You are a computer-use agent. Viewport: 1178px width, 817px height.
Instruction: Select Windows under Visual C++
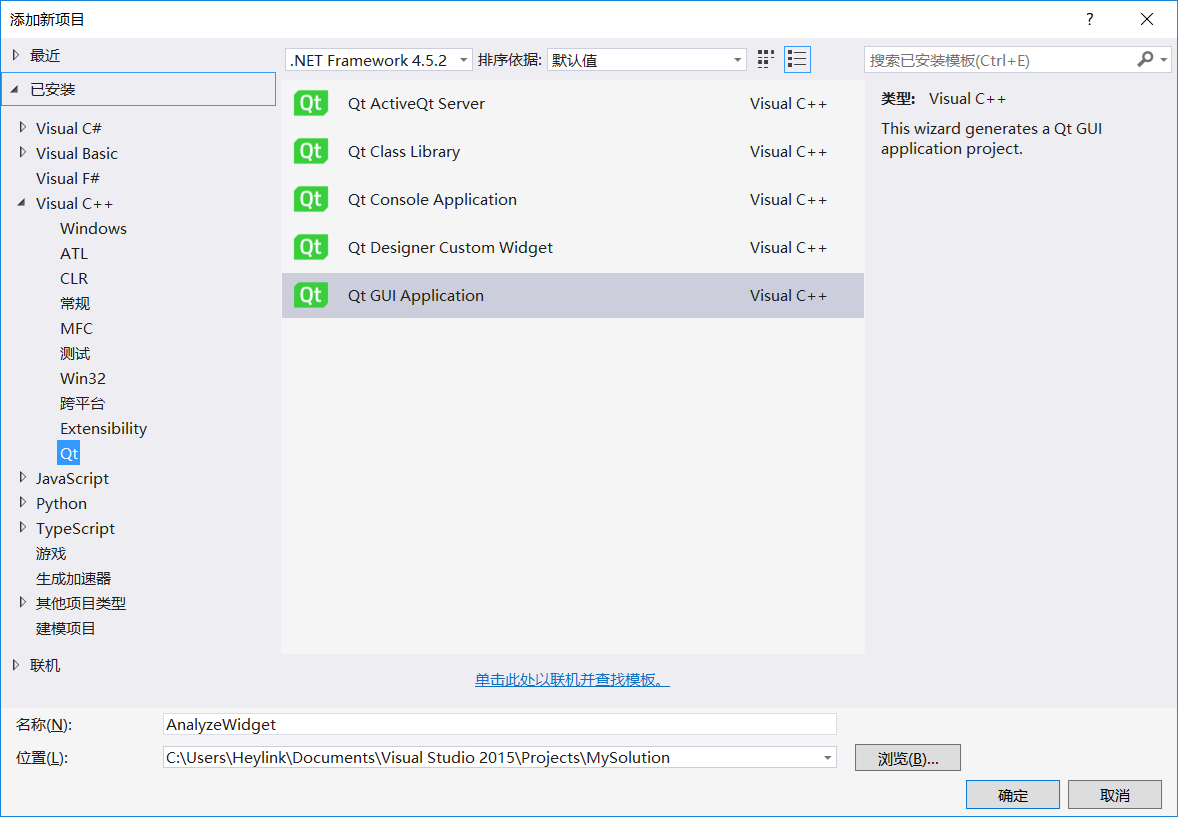click(x=93, y=228)
